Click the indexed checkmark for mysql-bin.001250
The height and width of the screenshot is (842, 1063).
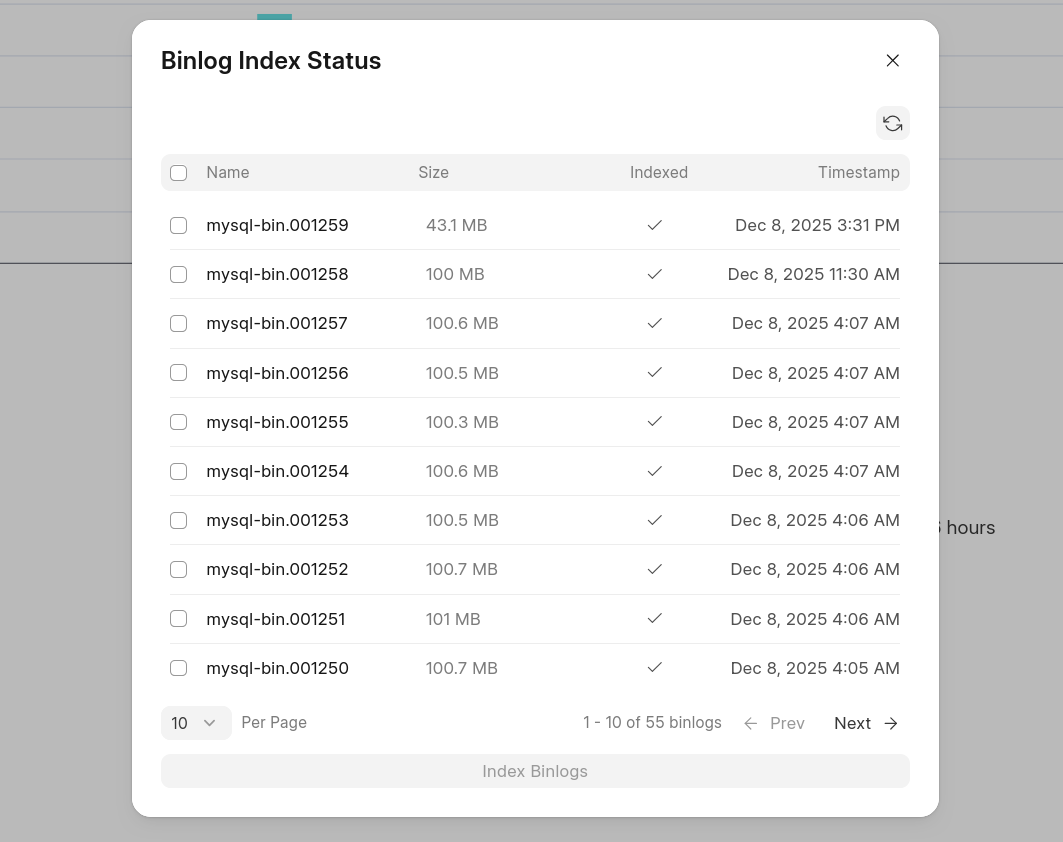655,668
